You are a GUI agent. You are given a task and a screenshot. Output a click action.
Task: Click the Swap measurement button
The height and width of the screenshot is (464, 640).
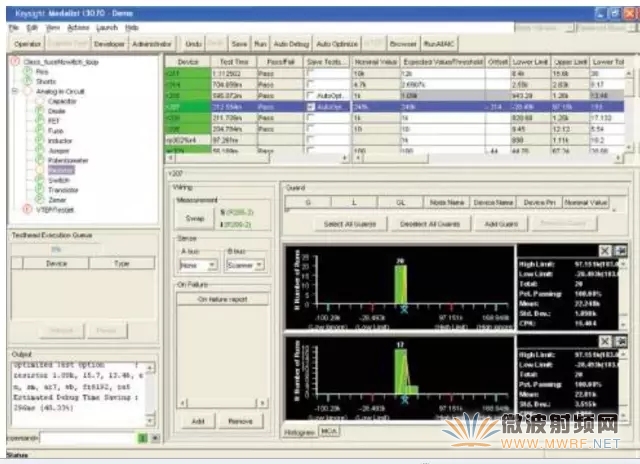(x=195, y=218)
